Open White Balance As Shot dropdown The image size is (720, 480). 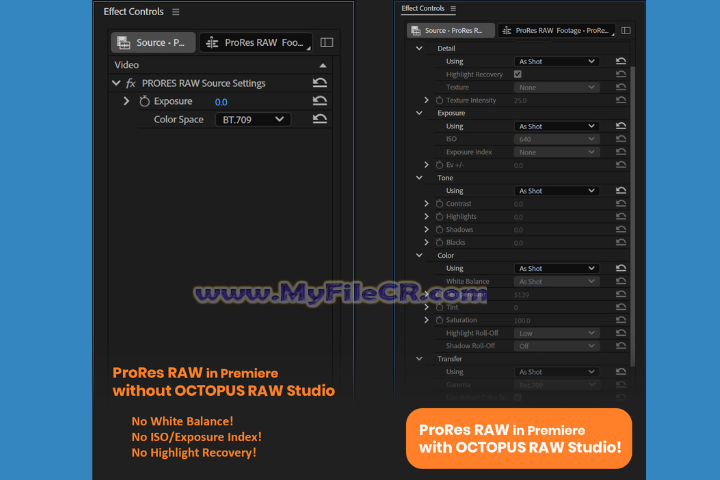(556, 281)
